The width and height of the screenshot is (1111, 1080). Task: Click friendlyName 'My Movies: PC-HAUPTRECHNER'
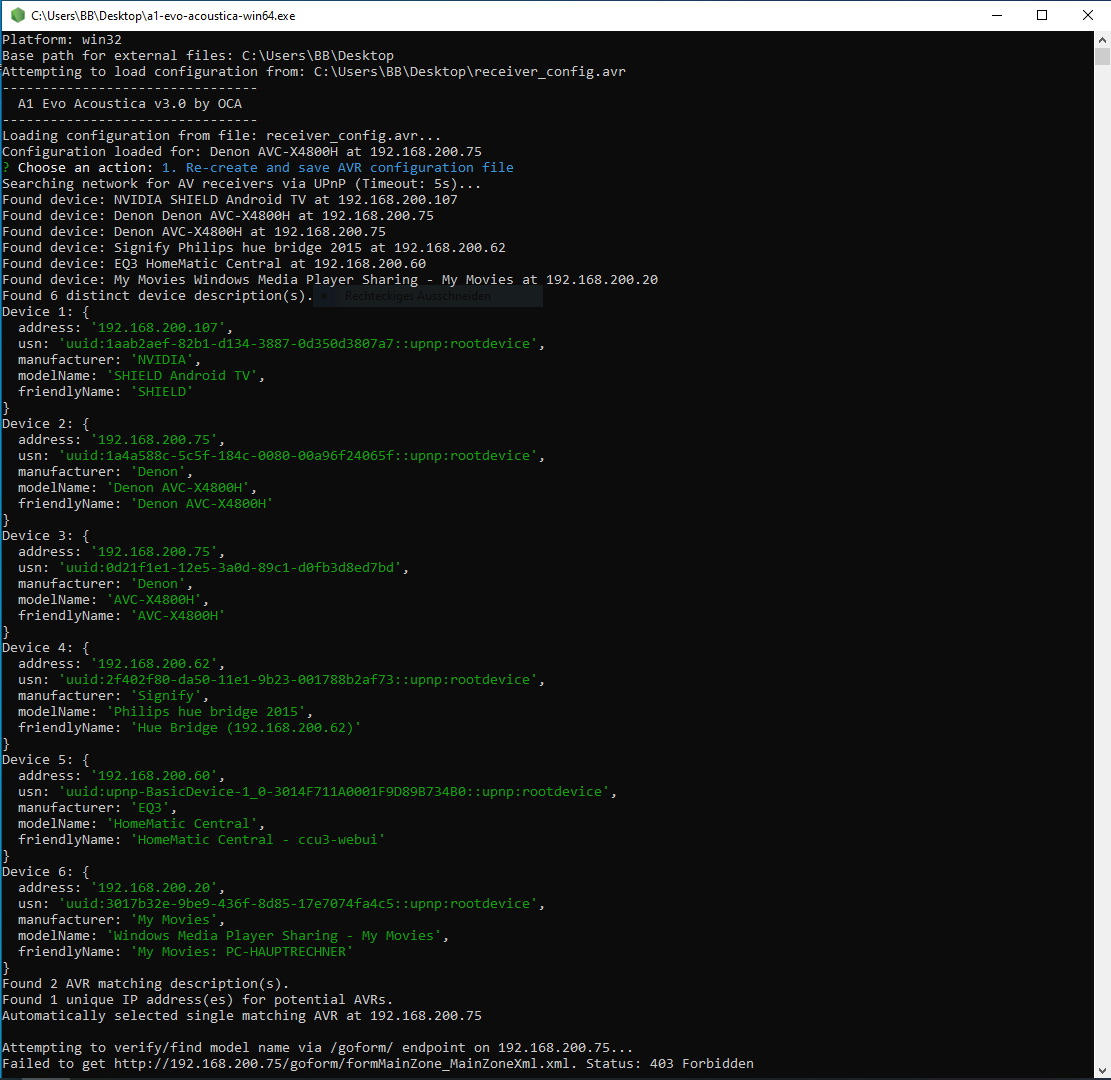[x=242, y=952]
